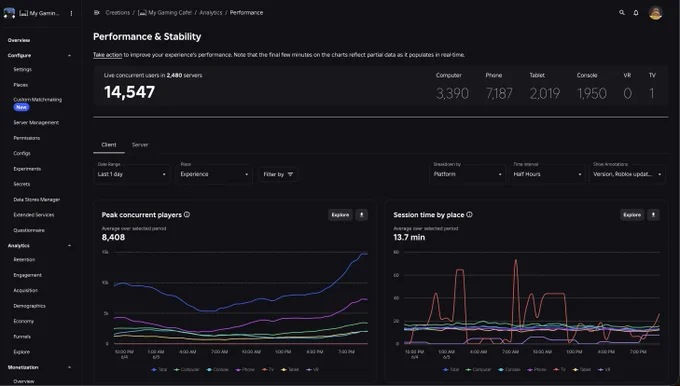Image resolution: width=680 pixels, height=386 pixels.
Task: Click the live concurrent users count 14,547
Action: [129, 92]
